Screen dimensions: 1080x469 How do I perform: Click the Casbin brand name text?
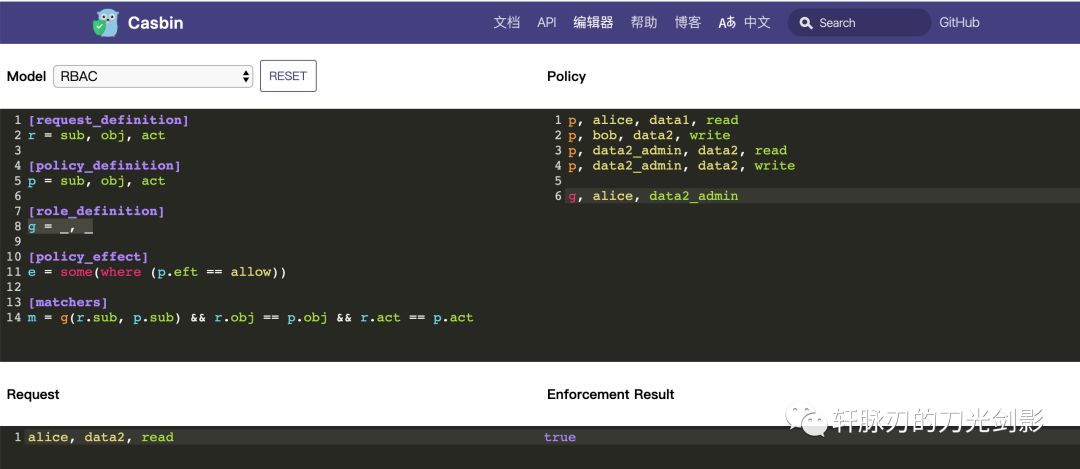(x=155, y=23)
